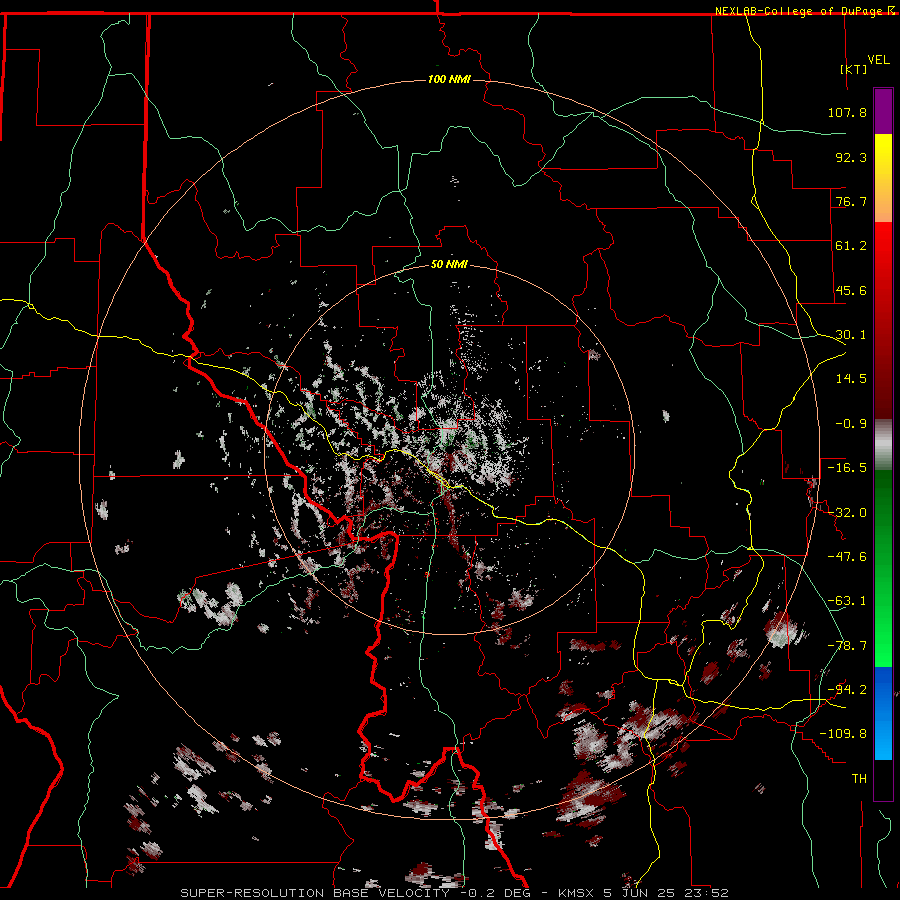This screenshot has width=900, height=900.
Task: Click the 92.3 velocity scale value
Action: pyautogui.click(x=851, y=157)
